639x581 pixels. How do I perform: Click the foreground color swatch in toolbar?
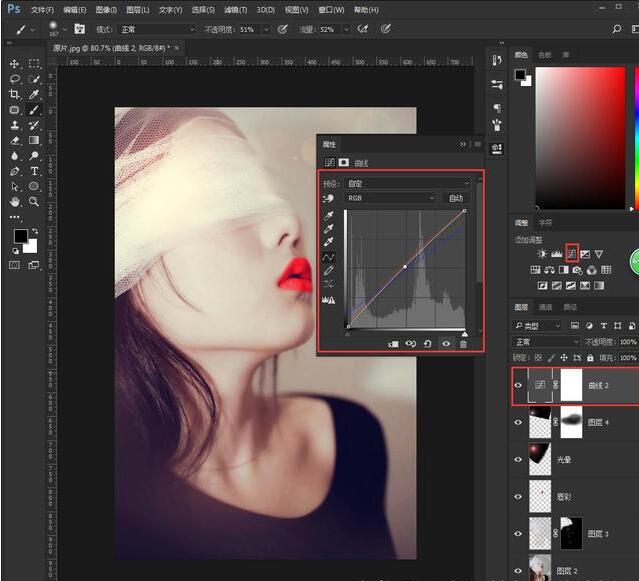point(20,237)
